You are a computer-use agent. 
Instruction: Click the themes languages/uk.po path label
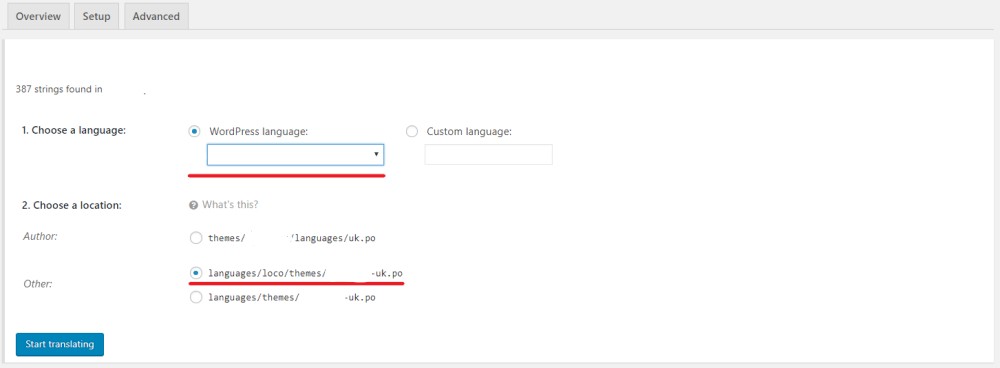292,238
